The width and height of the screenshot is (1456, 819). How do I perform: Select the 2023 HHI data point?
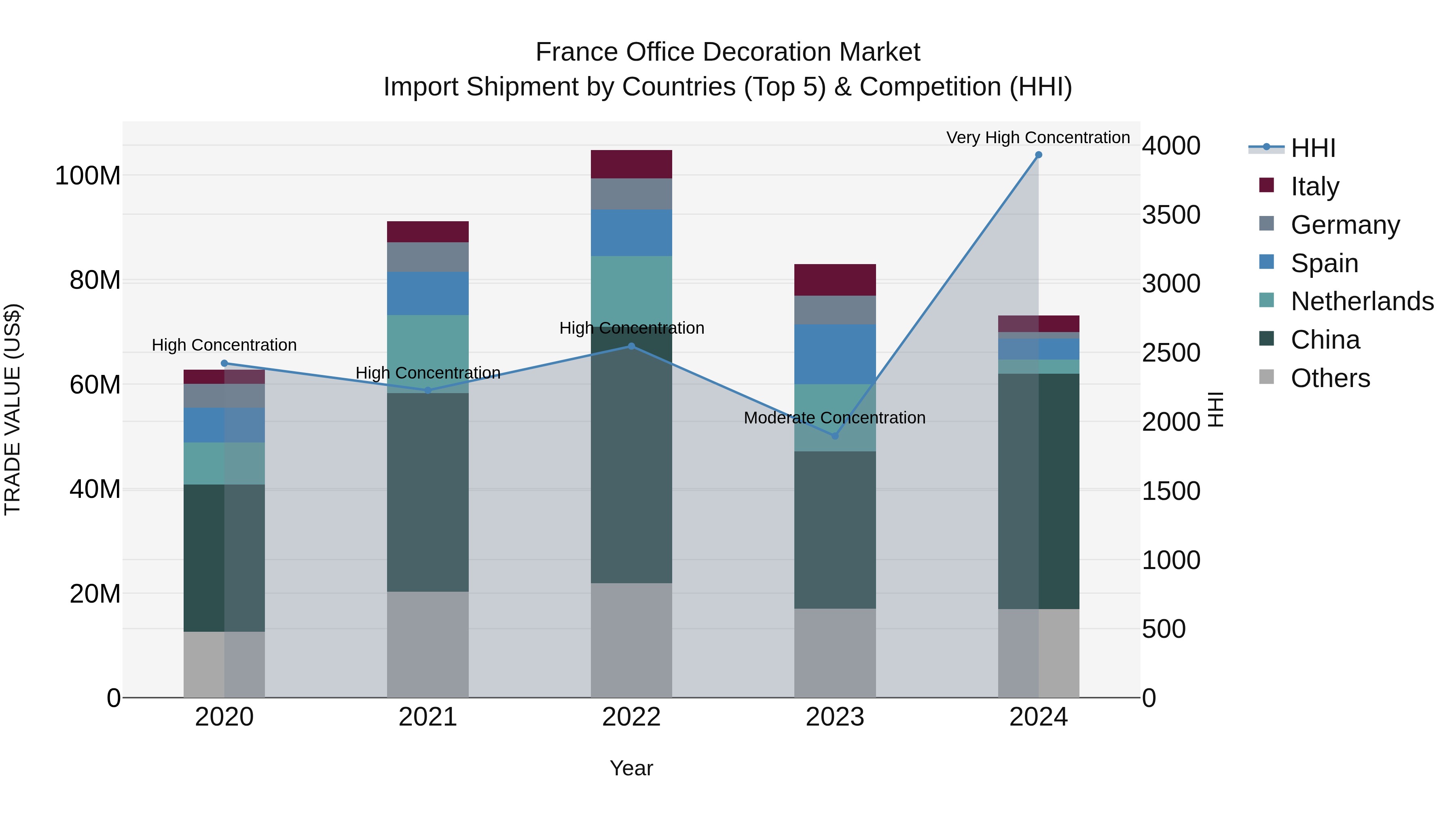[x=835, y=436]
